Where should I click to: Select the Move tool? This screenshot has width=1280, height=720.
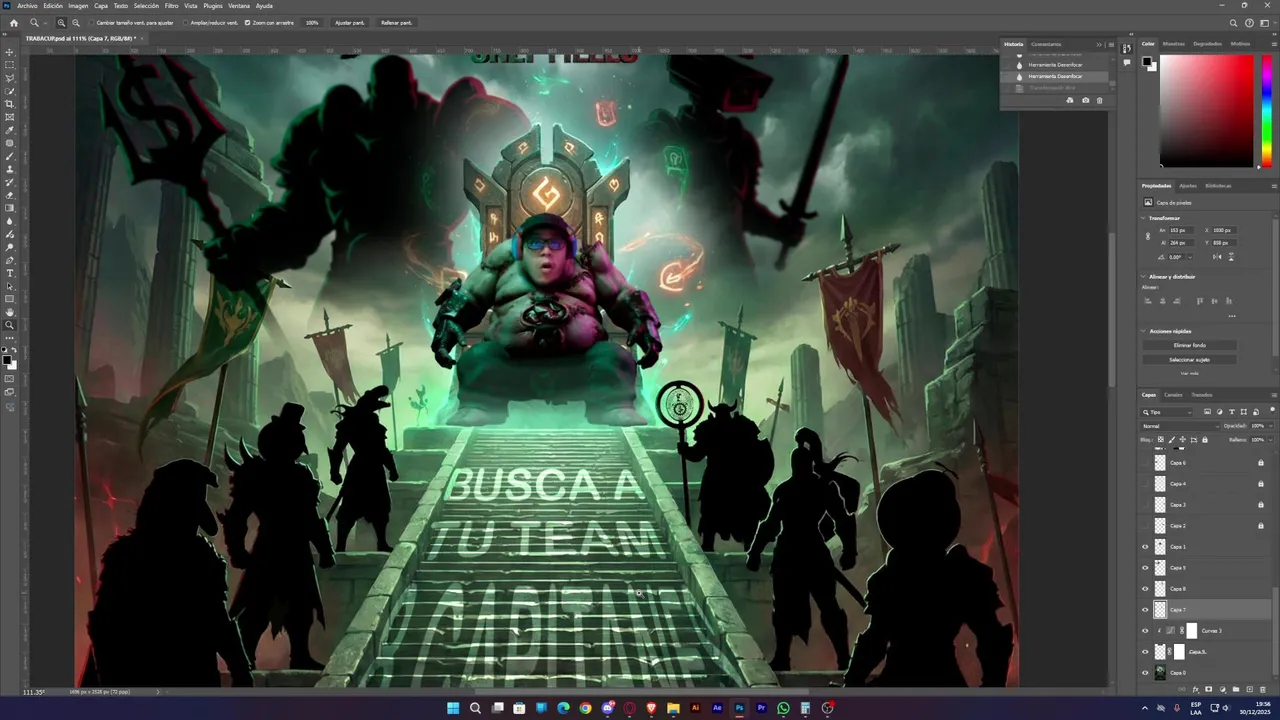coord(10,52)
